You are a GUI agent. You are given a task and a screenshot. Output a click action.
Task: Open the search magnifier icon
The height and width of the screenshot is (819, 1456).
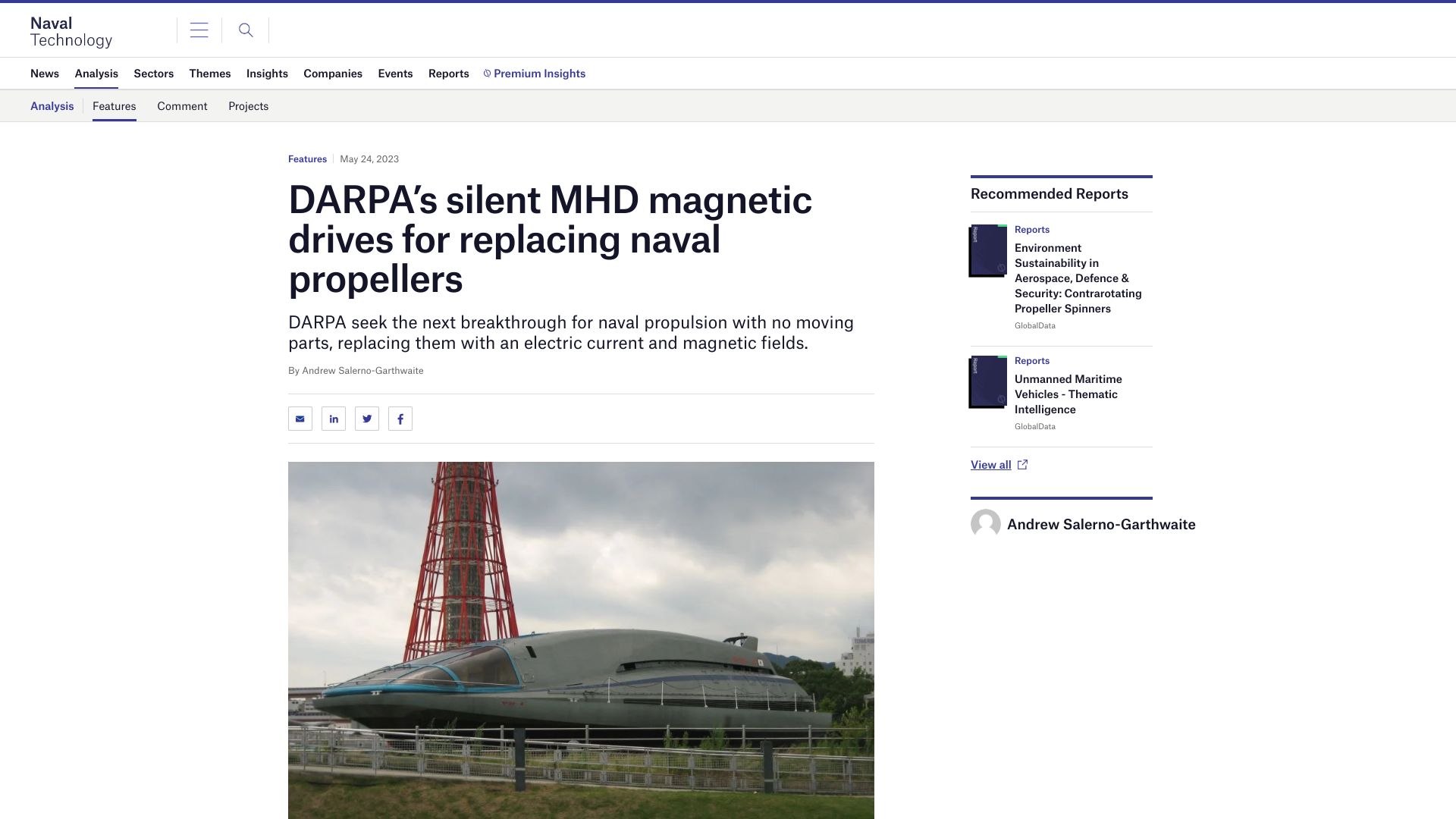(246, 30)
